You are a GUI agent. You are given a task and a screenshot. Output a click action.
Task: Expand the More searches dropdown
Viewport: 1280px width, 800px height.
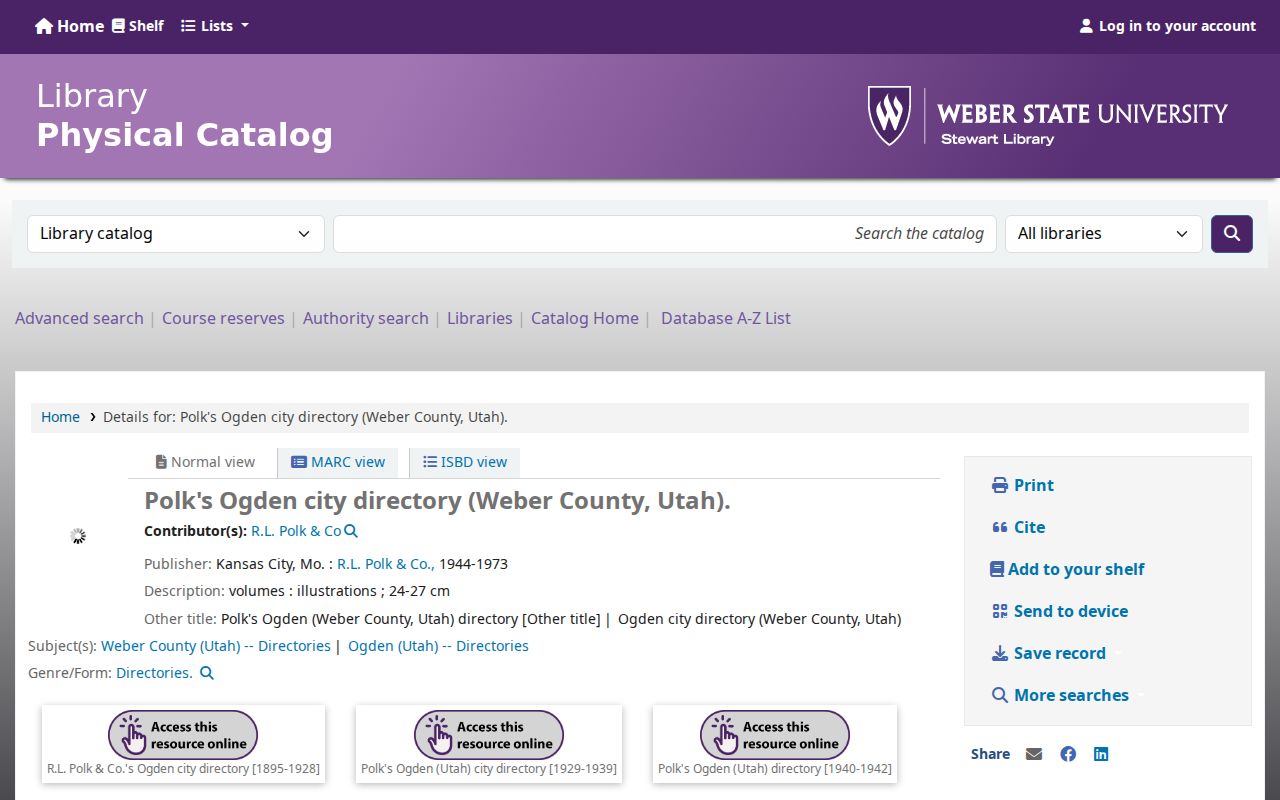tap(1068, 695)
